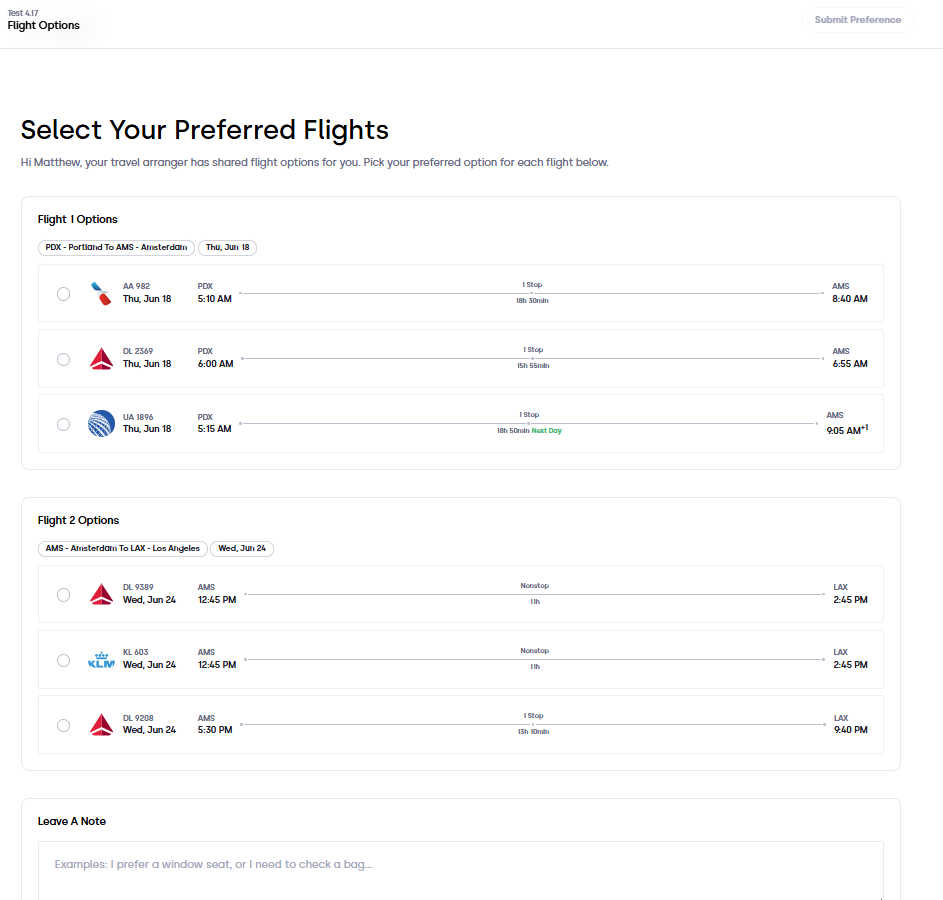This screenshot has height=900, width=943.
Task: Pick the DL 9389 nonstop flight
Action: pyautogui.click(x=63, y=595)
